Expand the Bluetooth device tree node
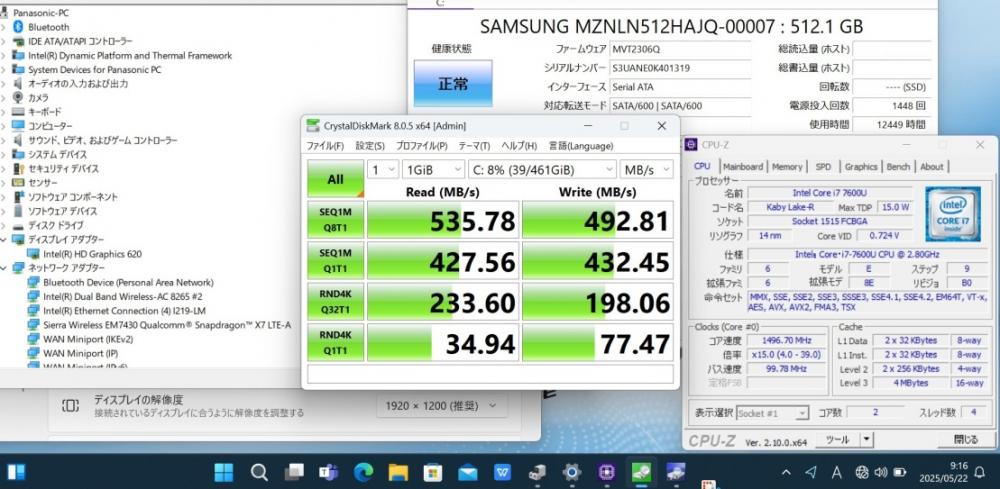The height and width of the screenshot is (489, 1000). click(x=4, y=27)
